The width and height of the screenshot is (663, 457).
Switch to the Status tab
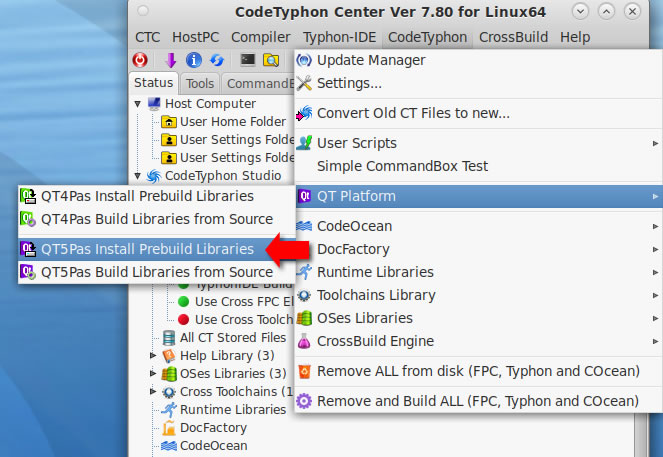click(x=153, y=82)
